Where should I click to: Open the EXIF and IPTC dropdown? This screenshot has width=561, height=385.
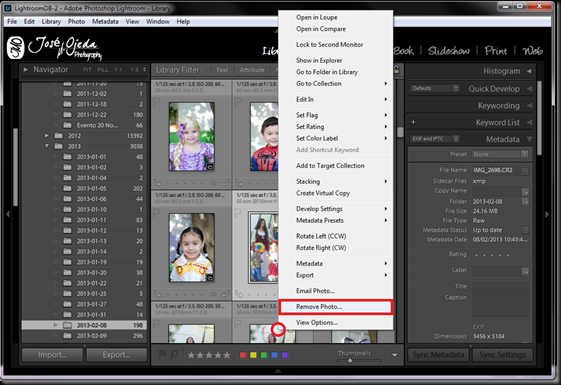coord(435,139)
